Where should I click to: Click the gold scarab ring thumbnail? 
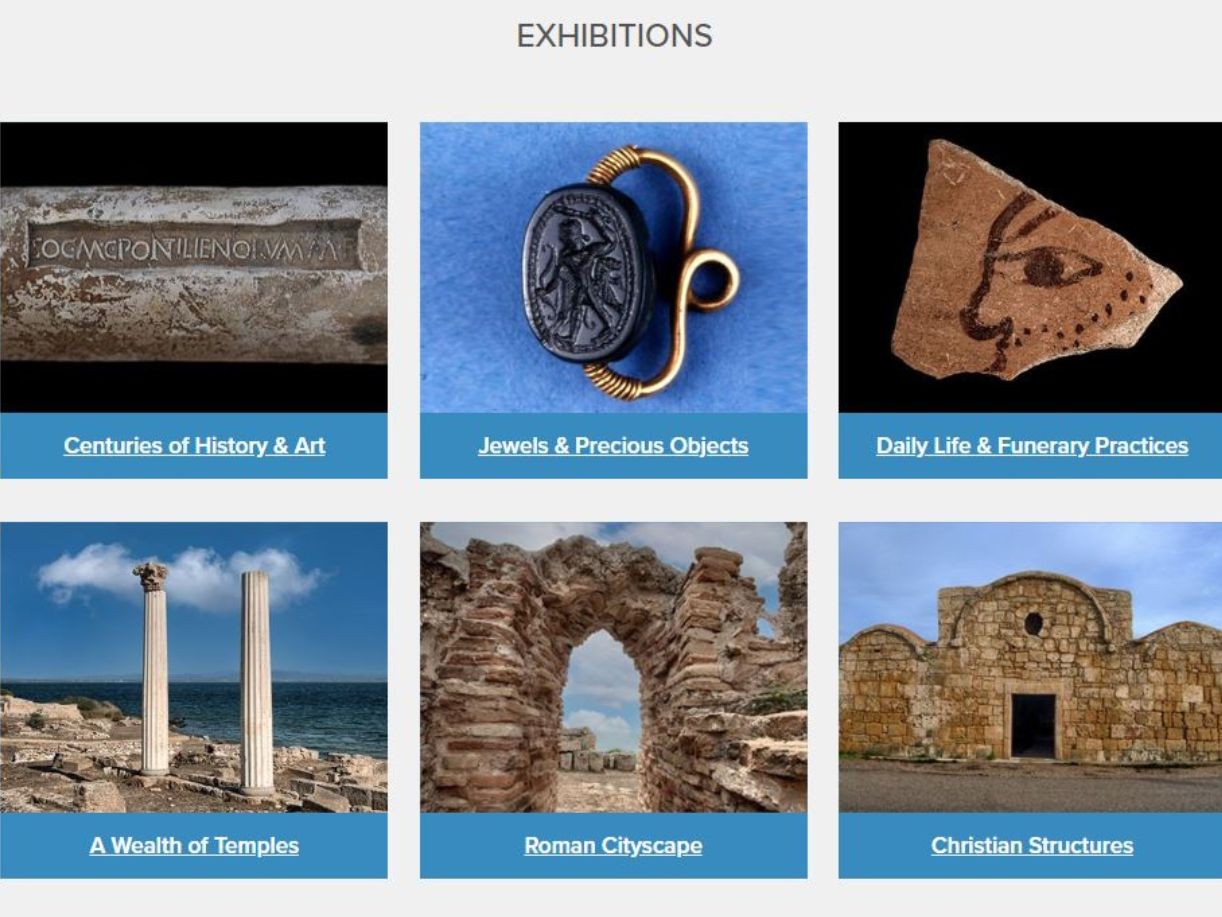coord(613,268)
